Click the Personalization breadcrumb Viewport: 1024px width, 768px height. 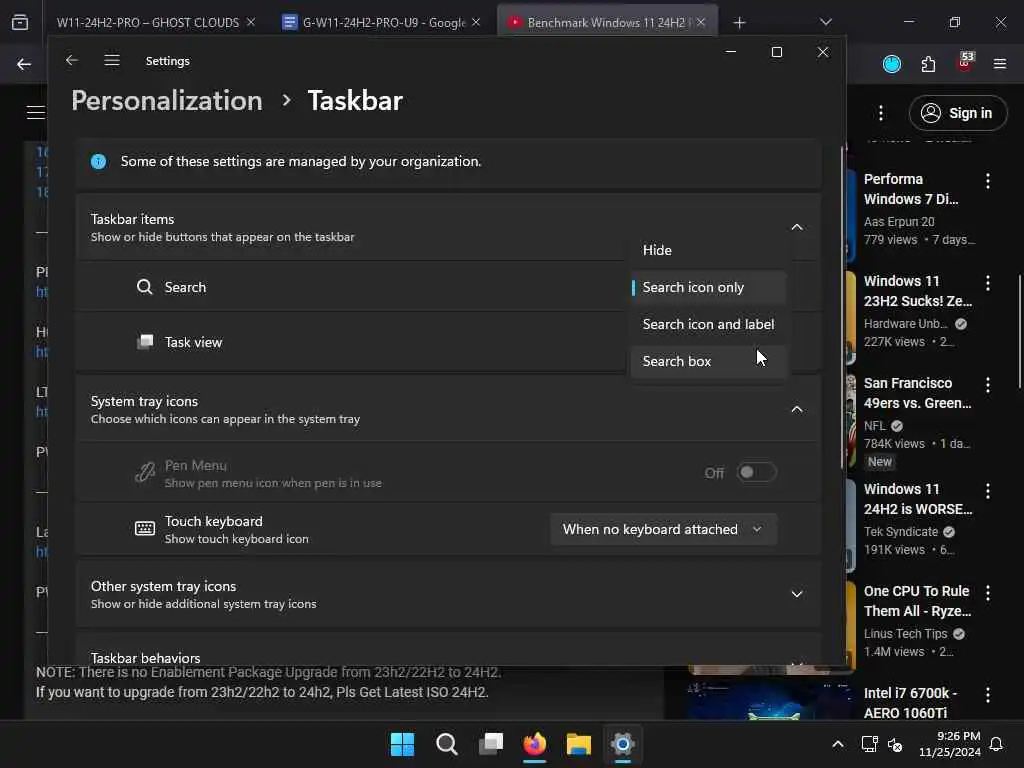167,101
